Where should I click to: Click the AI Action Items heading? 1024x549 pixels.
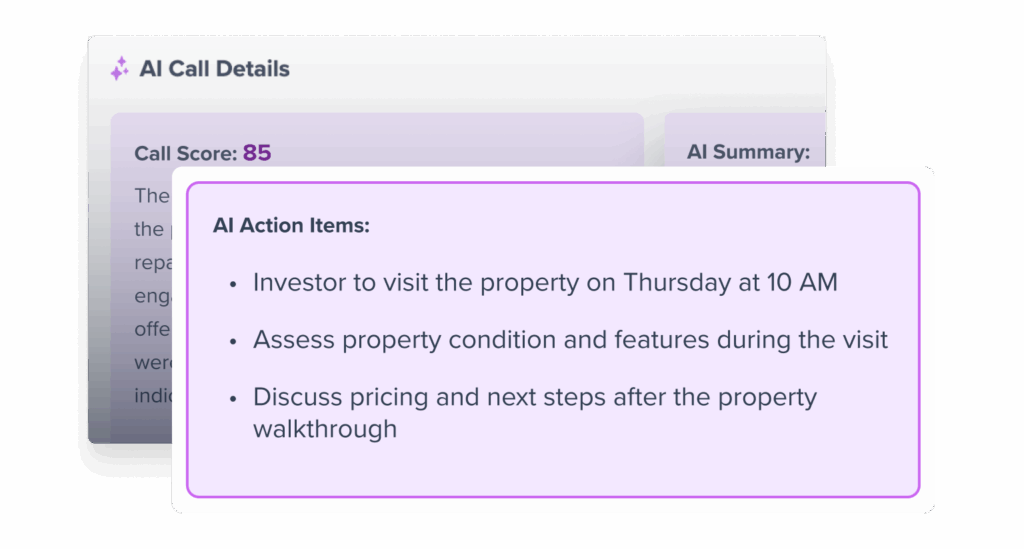(x=291, y=226)
